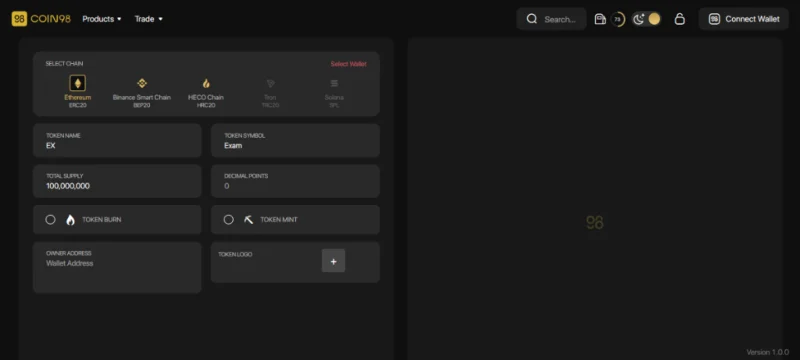Enable the Token Mint radio button
The height and width of the screenshot is (360, 800).
pyautogui.click(x=229, y=220)
